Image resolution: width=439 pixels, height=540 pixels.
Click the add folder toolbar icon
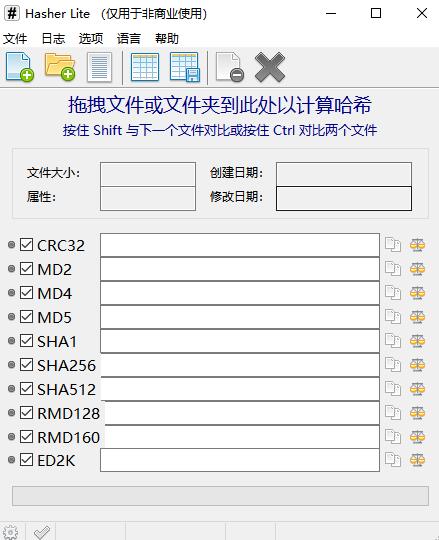(60, 67)
